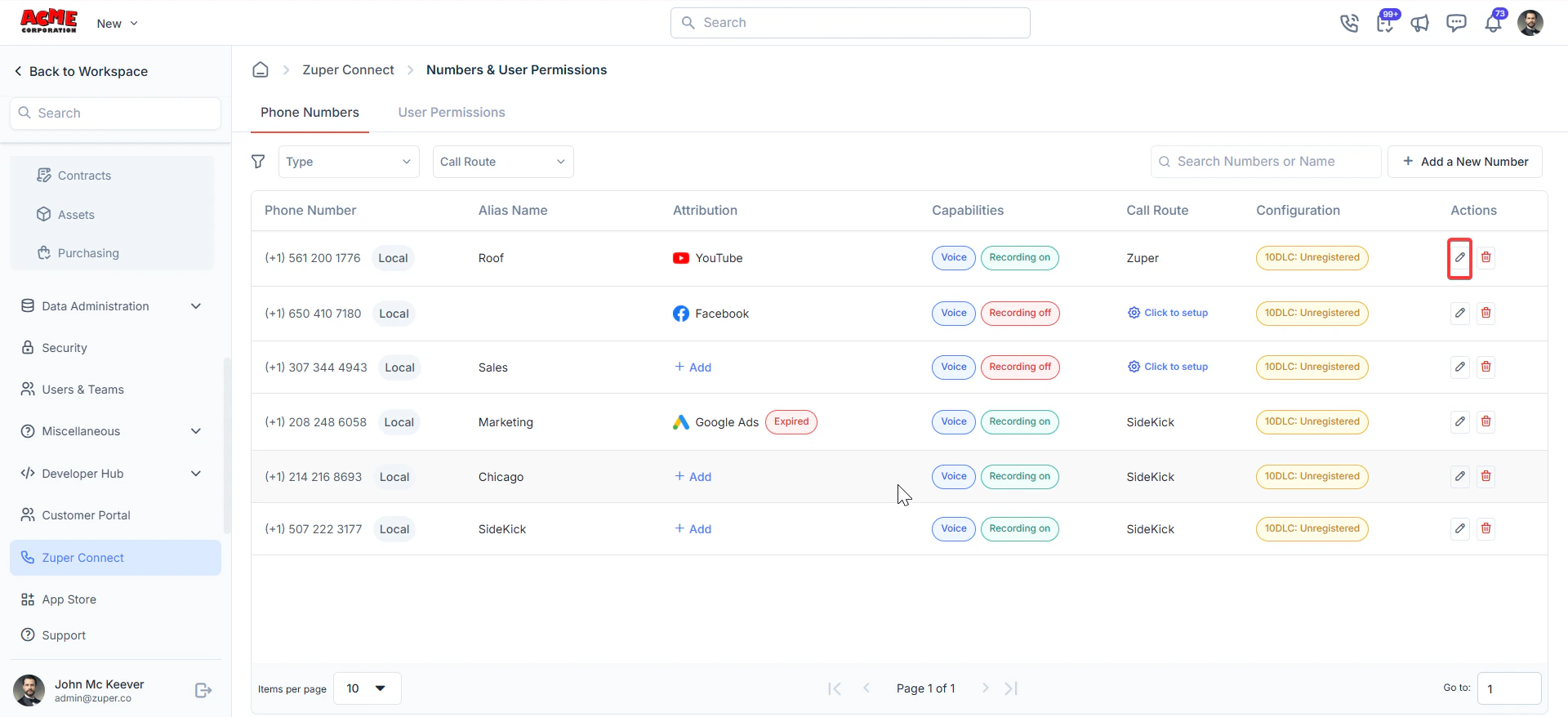The height and width of the screenshot is (717, 1568).
Task: Open the notifications bell icon
Action: [1494, 22]
